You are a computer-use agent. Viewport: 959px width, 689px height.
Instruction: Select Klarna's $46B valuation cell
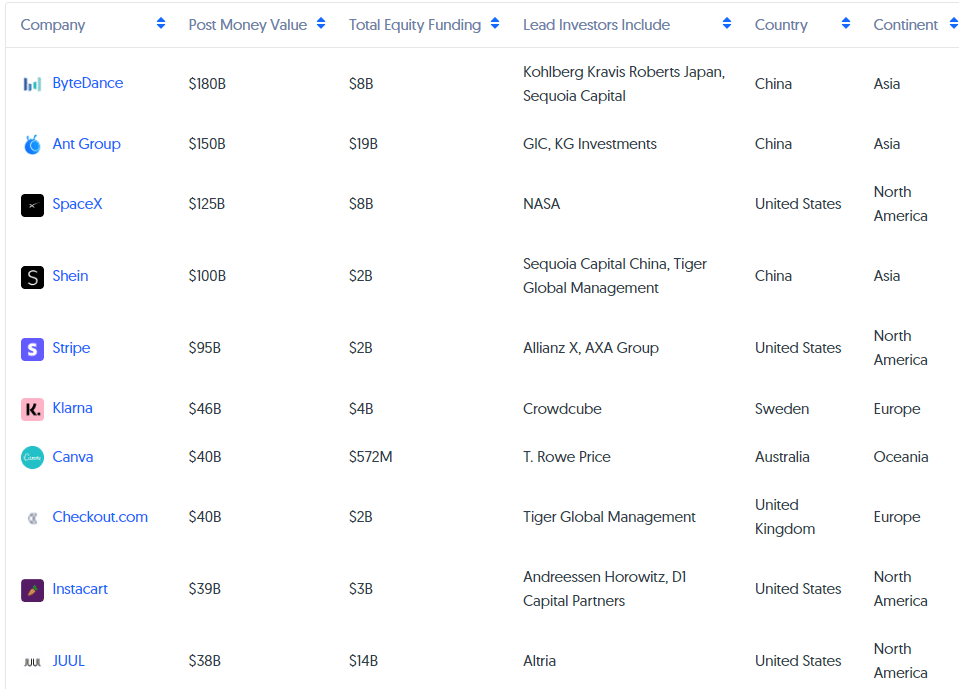point(205,408)
